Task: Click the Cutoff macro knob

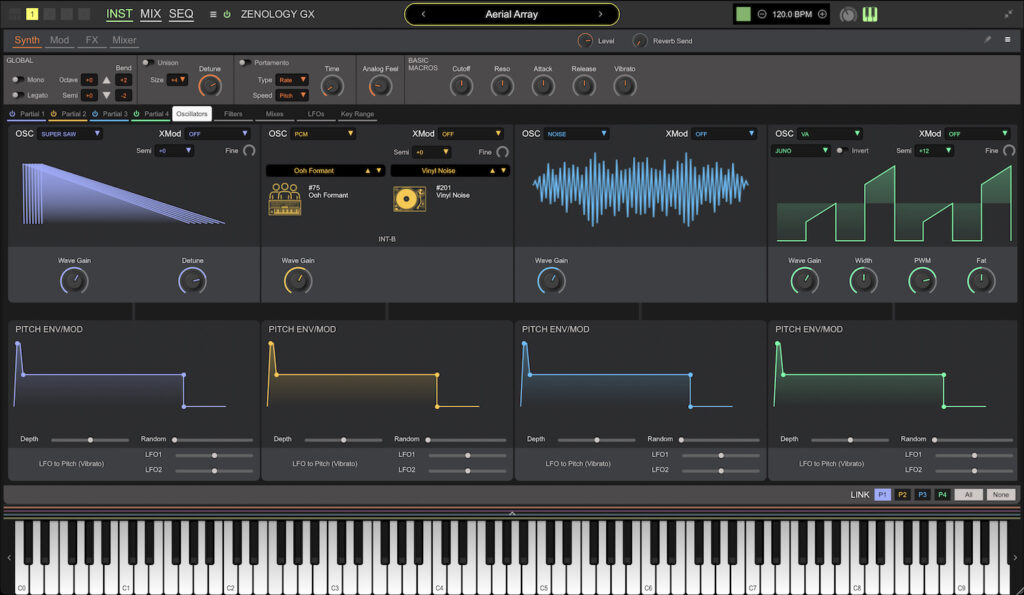Action: 461,87
